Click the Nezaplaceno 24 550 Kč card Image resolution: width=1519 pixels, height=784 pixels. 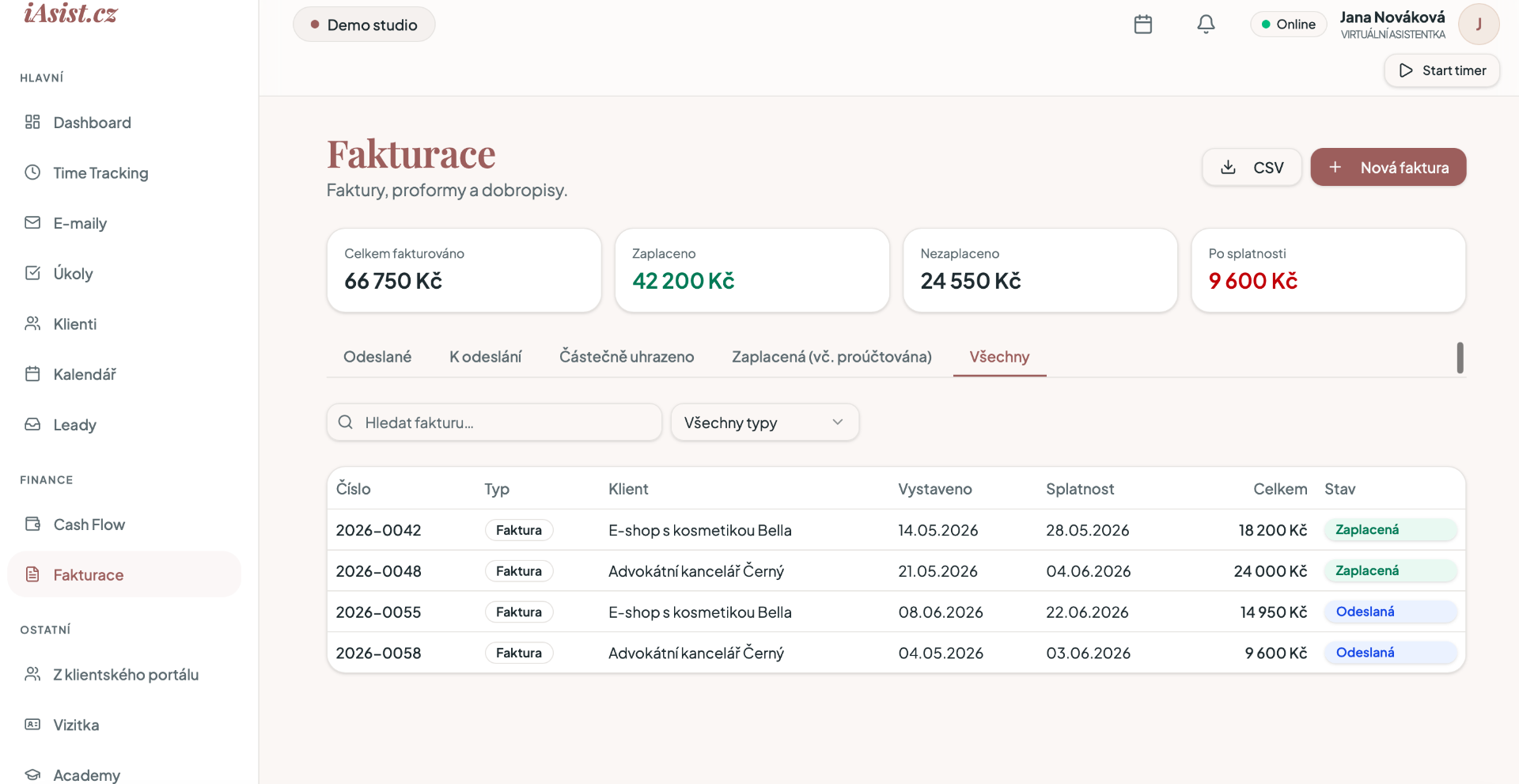point(1040,270)
